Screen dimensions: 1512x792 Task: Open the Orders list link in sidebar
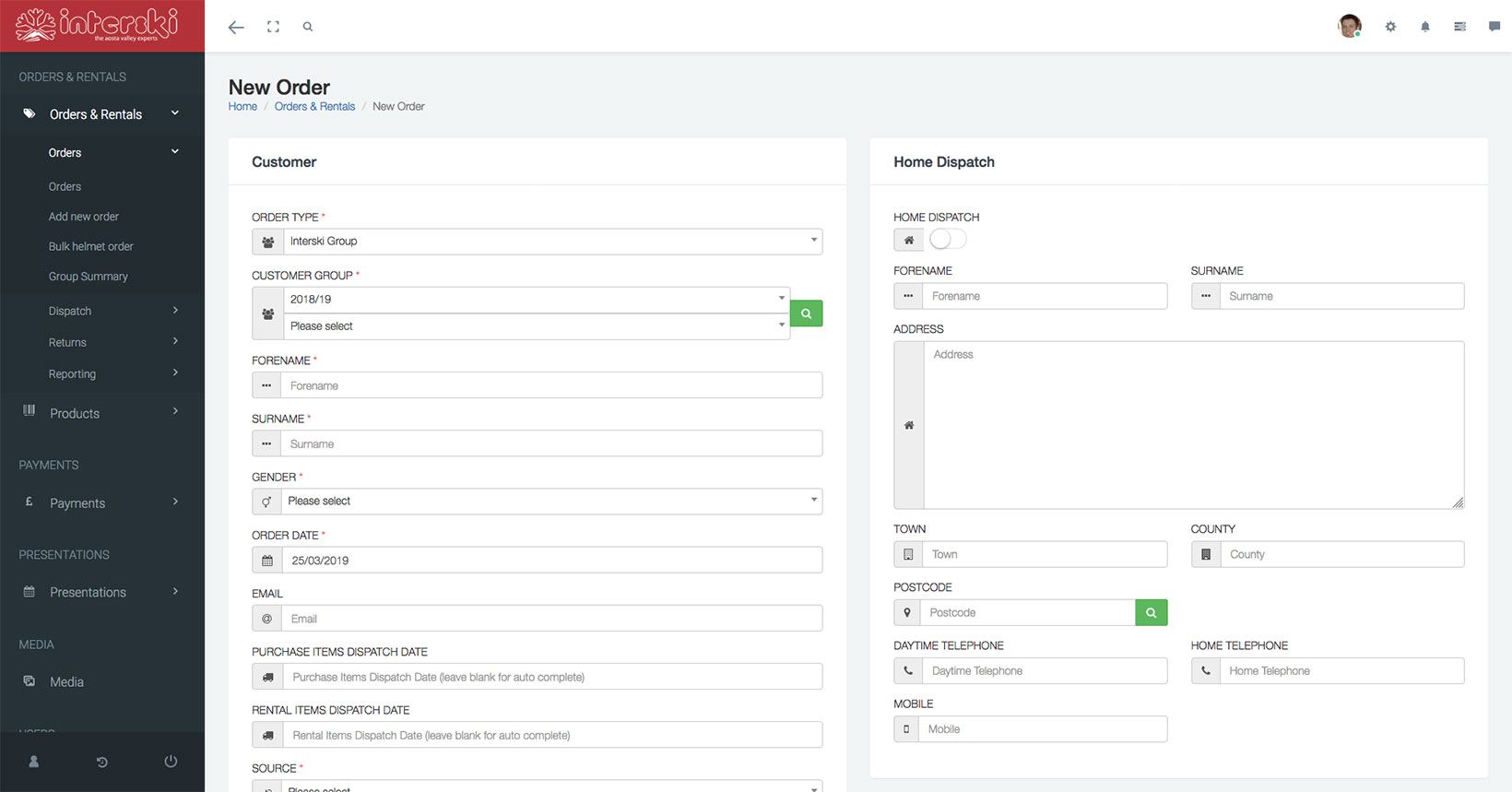coord(65,186)
